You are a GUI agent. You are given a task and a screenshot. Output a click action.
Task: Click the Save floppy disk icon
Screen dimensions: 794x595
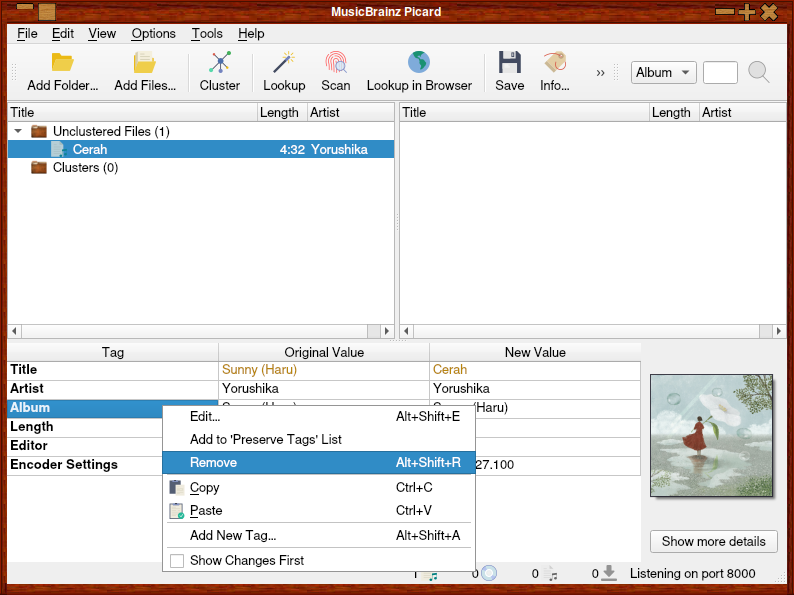click(x=509, y=63)
